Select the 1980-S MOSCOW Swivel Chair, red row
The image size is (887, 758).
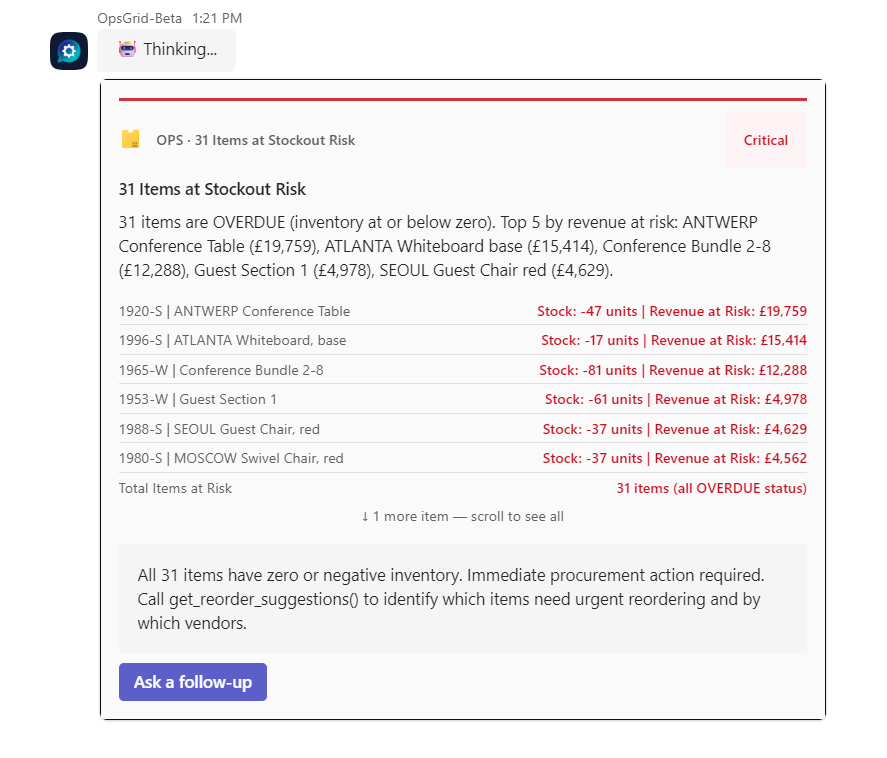[463, 458]
